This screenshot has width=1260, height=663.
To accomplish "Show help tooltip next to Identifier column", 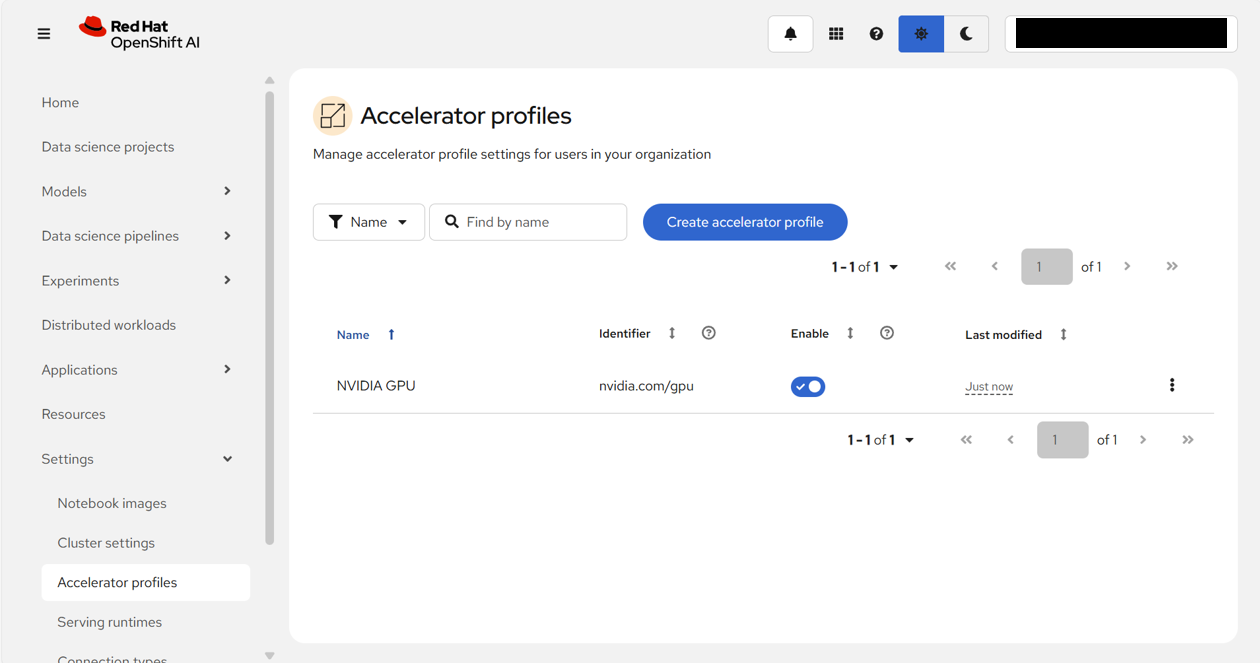I will [709, 333].
